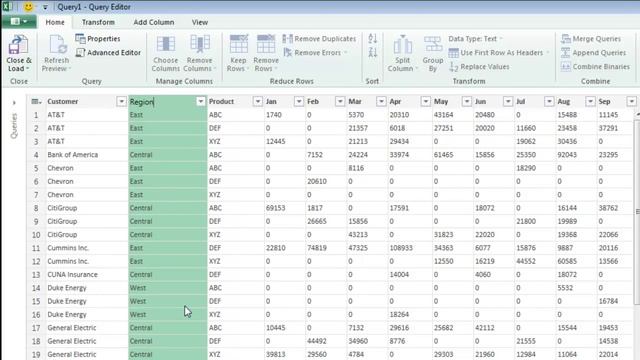This screenshot has width=640, height=360.
Task: Open the Sep column filter dropdown
Action: click(x=631, y=101)
